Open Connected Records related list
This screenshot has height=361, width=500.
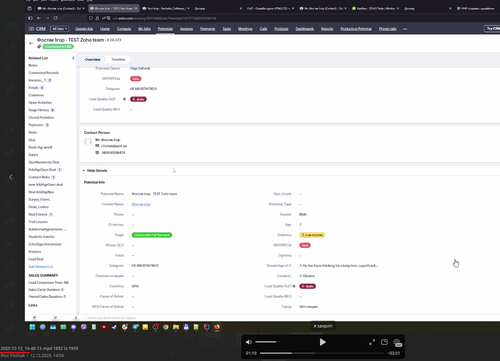pyautogui.click(x=44, y=73)
